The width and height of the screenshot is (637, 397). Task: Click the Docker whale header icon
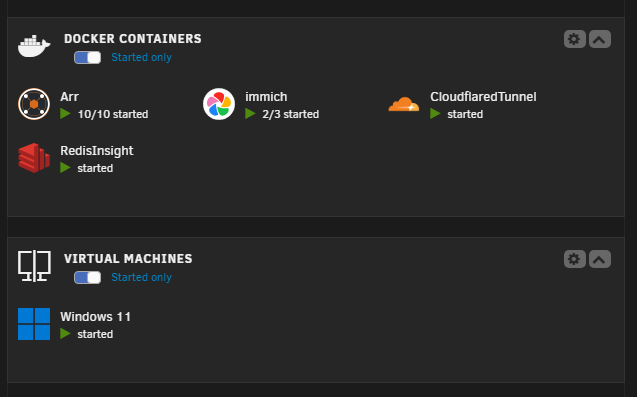click(x=34, y=46)
